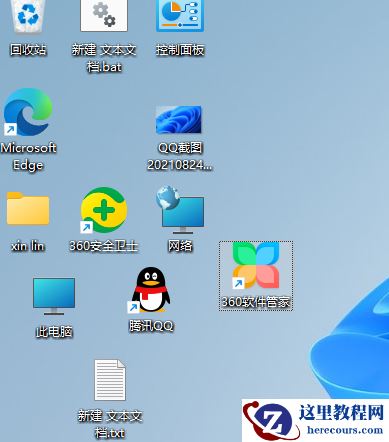The width and height of the screenshot is (389, 442).
Task: Click the QQ截图 20210824... file name
Action: (x=179, y=156)
